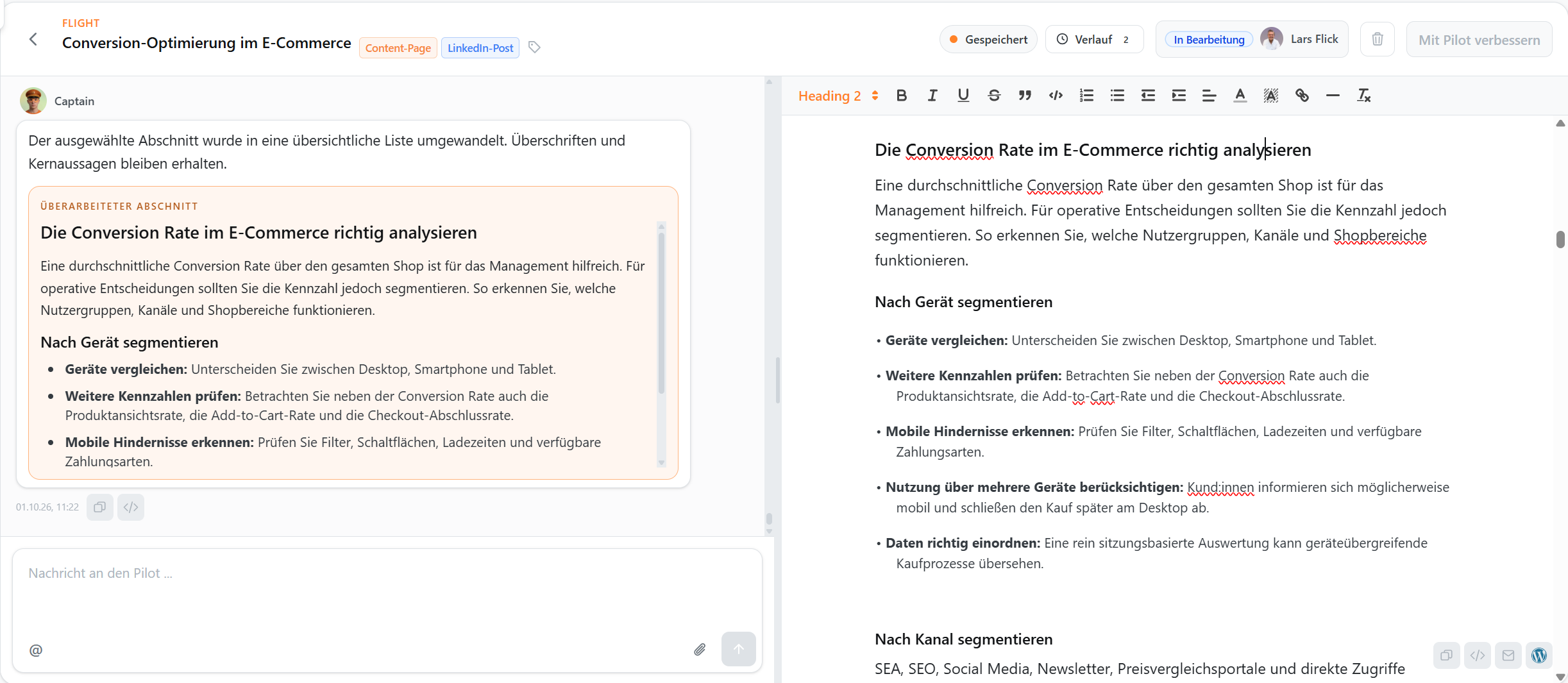Create a numbered list

point(1086,96)
